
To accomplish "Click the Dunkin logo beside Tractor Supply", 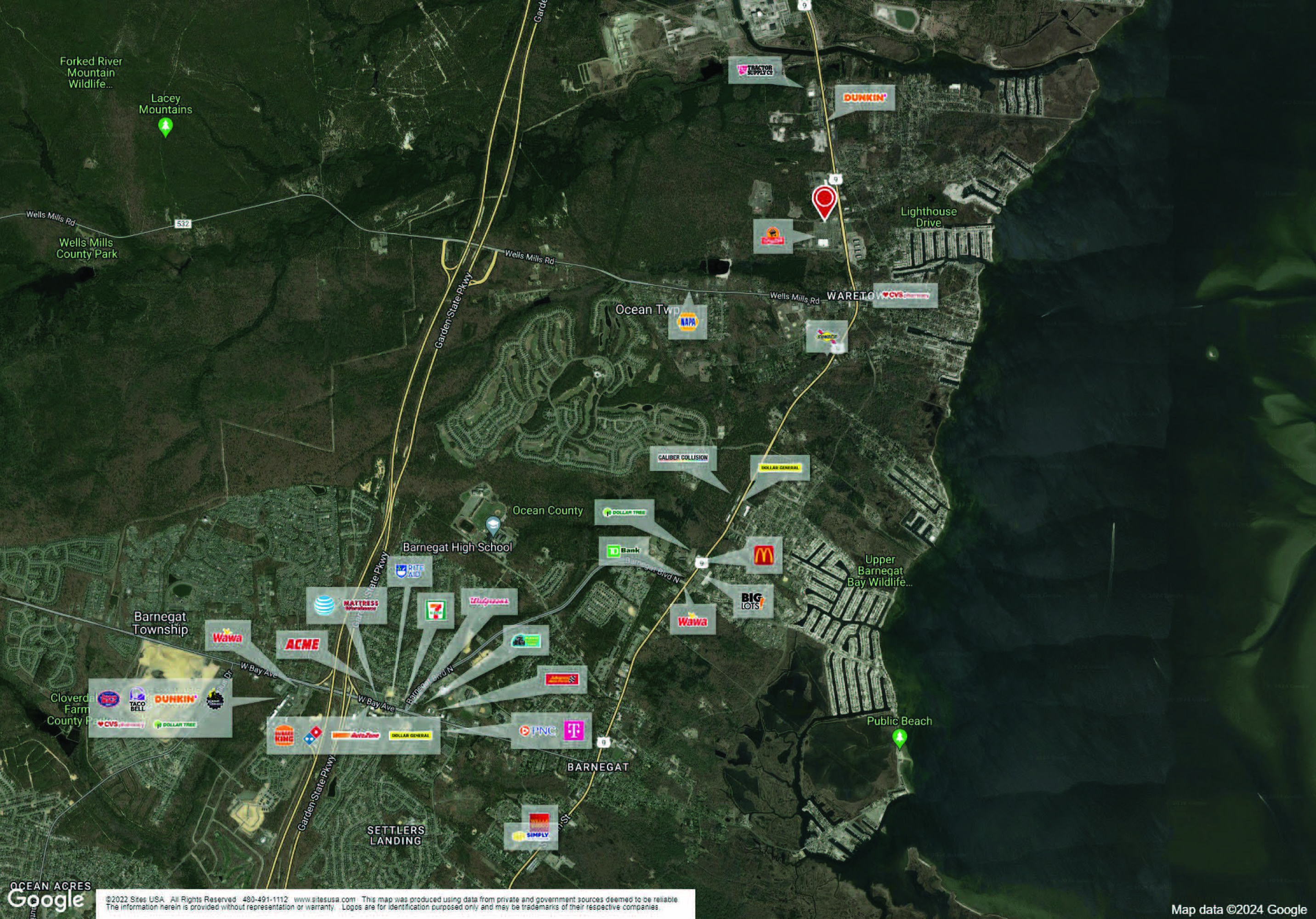I will (865, 98).
